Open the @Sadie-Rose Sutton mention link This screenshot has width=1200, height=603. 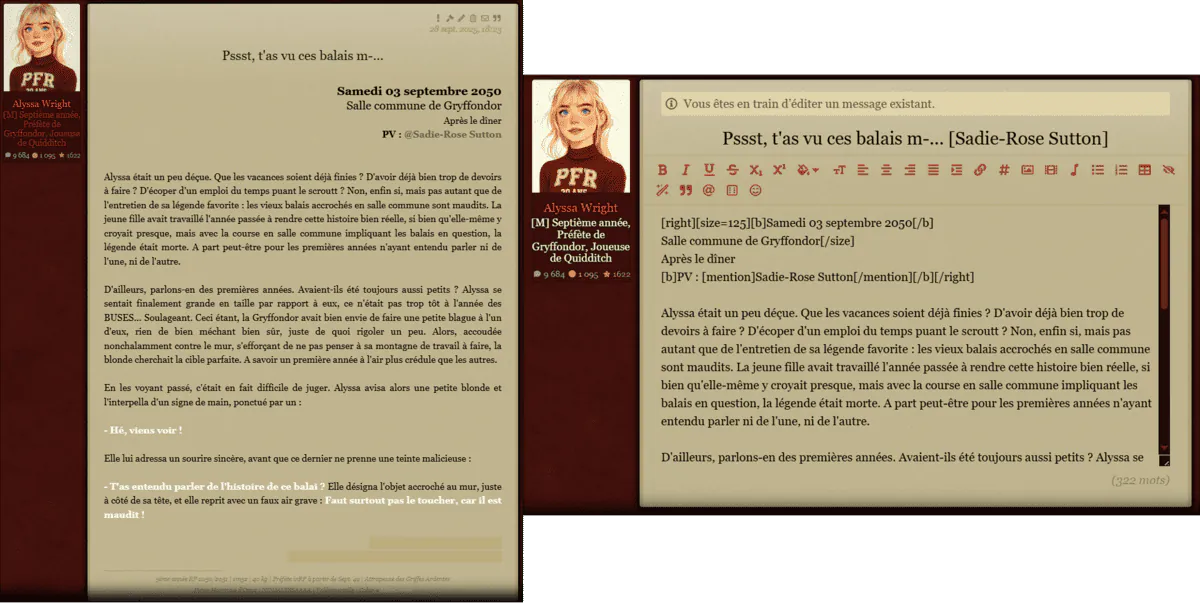pyautogui.click(x=453, y=133)
